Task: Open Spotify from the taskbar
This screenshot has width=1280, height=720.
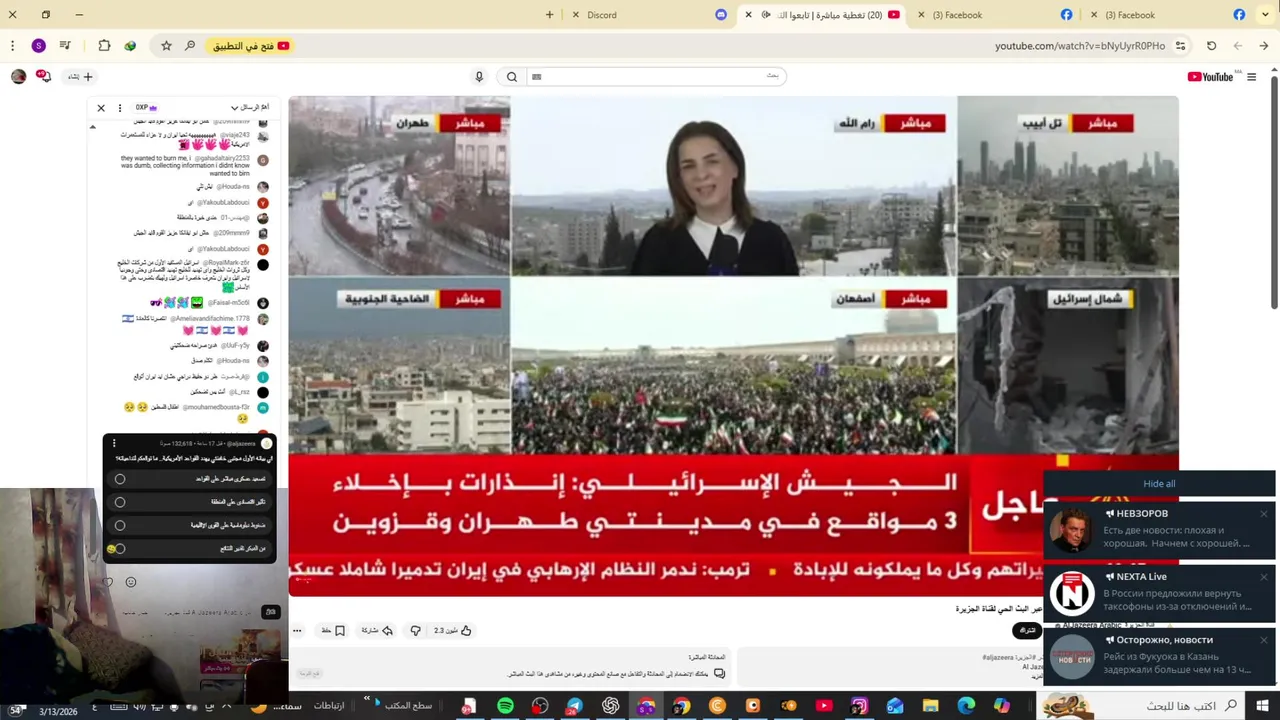Action: (x=505, y=706)
